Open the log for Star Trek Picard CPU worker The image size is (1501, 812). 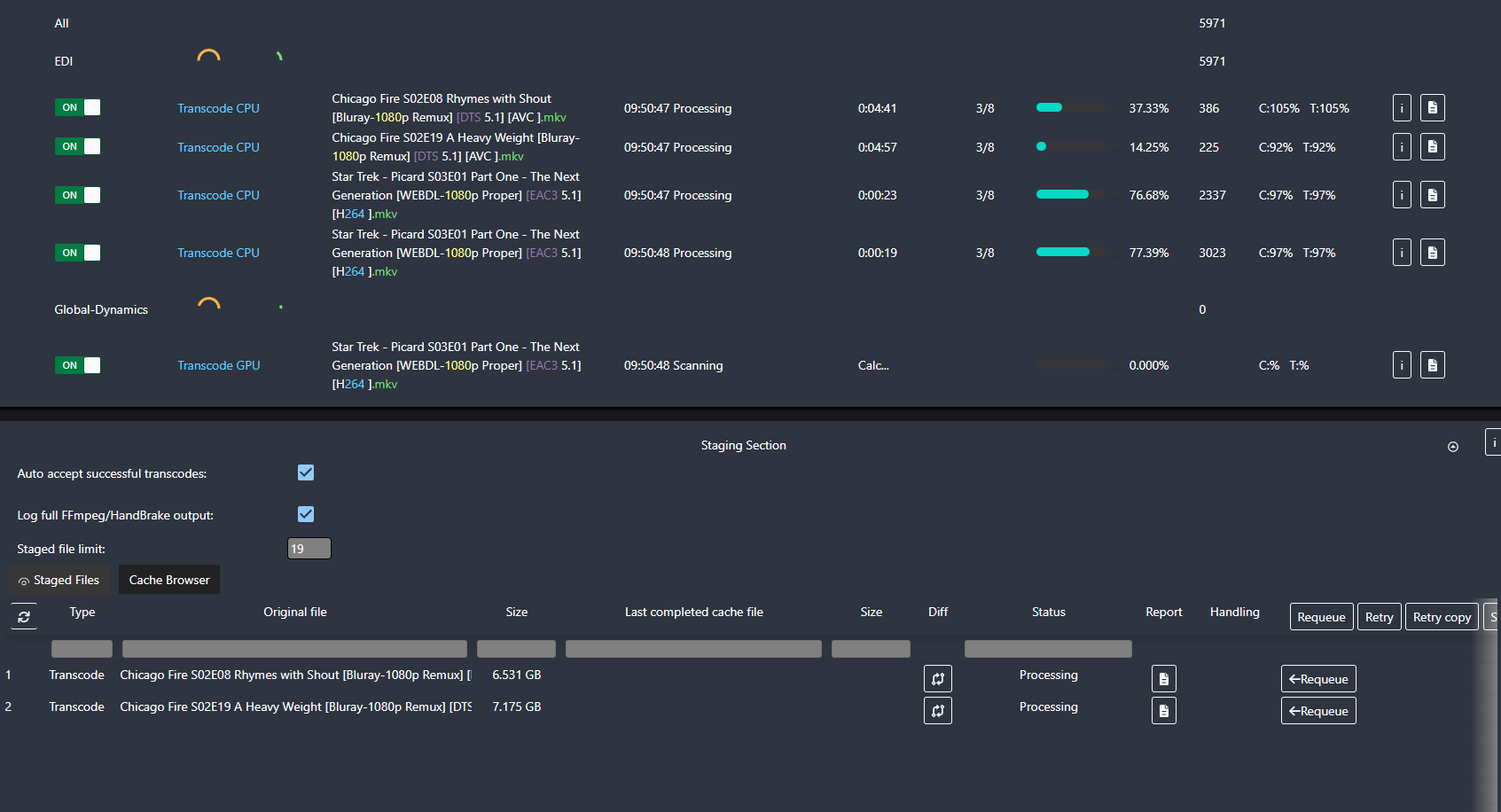[x=1433, y=195]
